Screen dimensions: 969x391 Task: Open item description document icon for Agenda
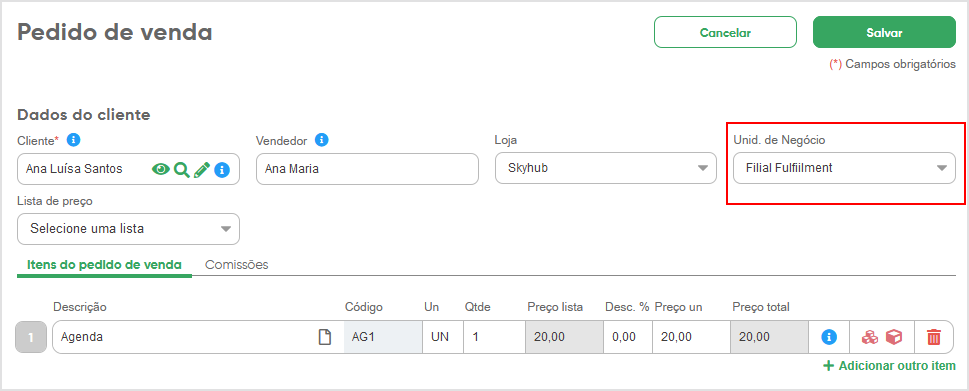pos(324,337)
